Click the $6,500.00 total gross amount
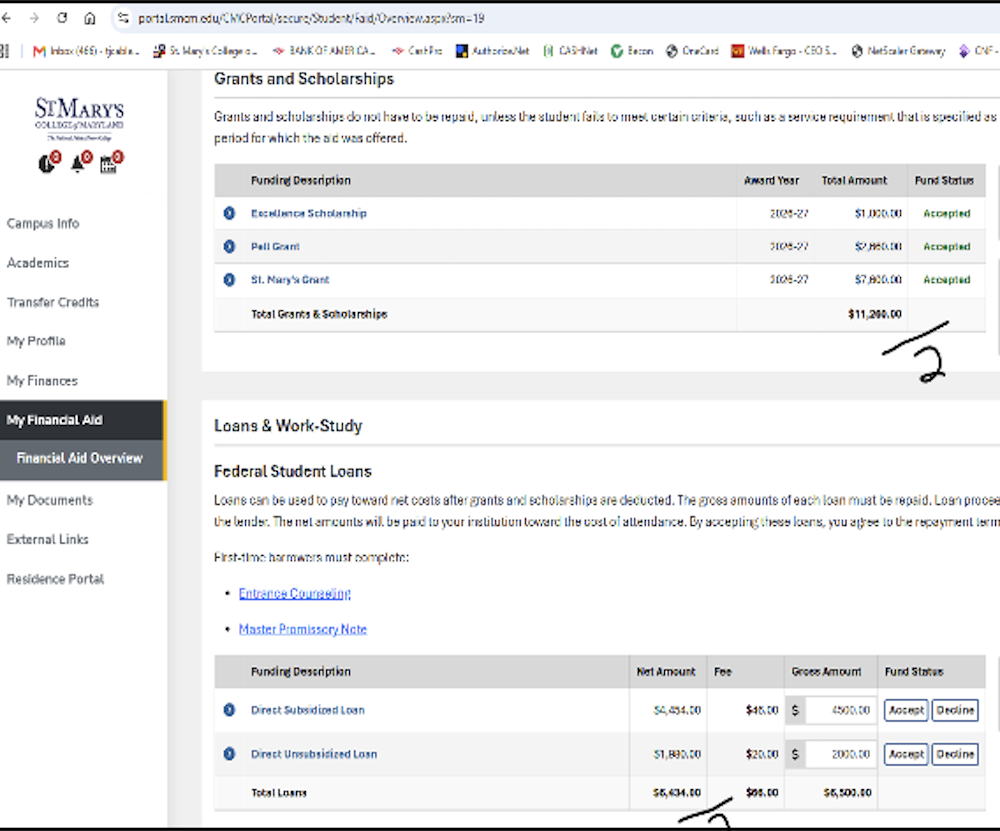Viewport: 1000px width, 831px height. (847, 793)
